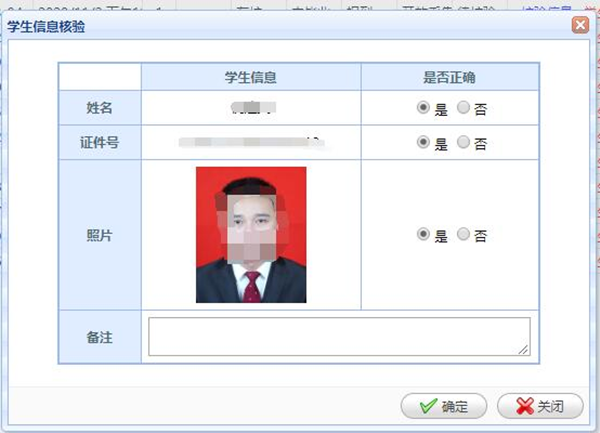Image resolution: width=600 pixels, height=433 pixels.
Task: Mark 证件号 as correct with 是
Action: [x=423, y=142]
